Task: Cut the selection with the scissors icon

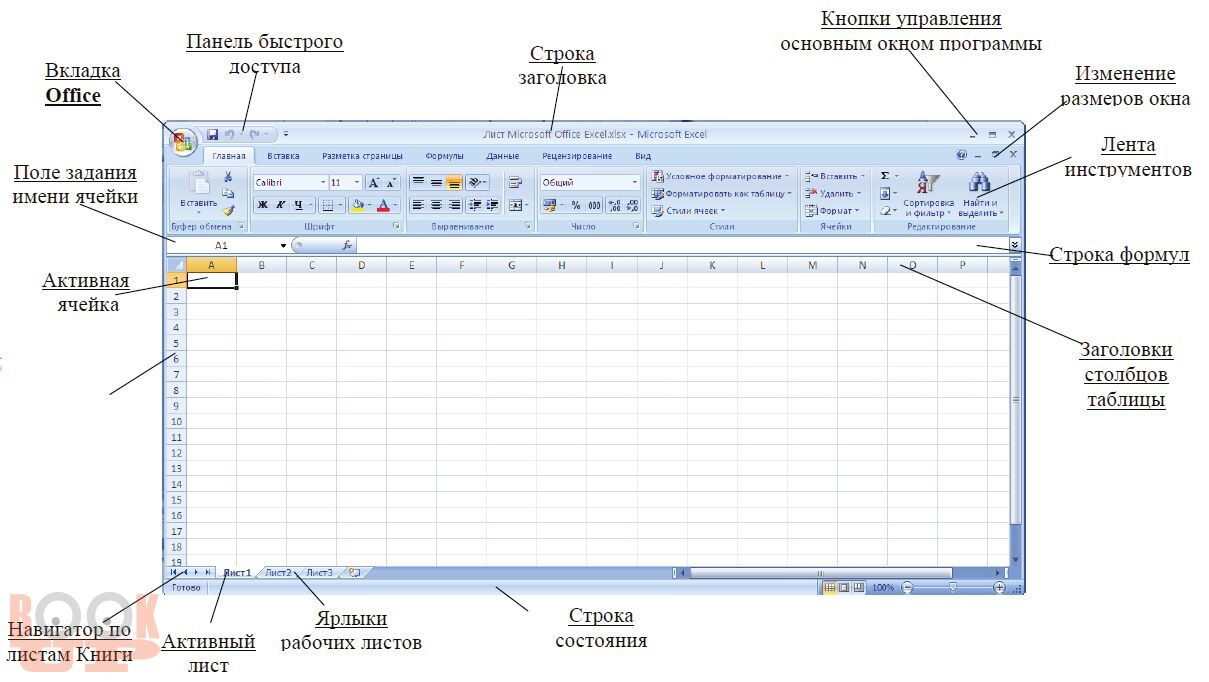Action: (228, 176)
